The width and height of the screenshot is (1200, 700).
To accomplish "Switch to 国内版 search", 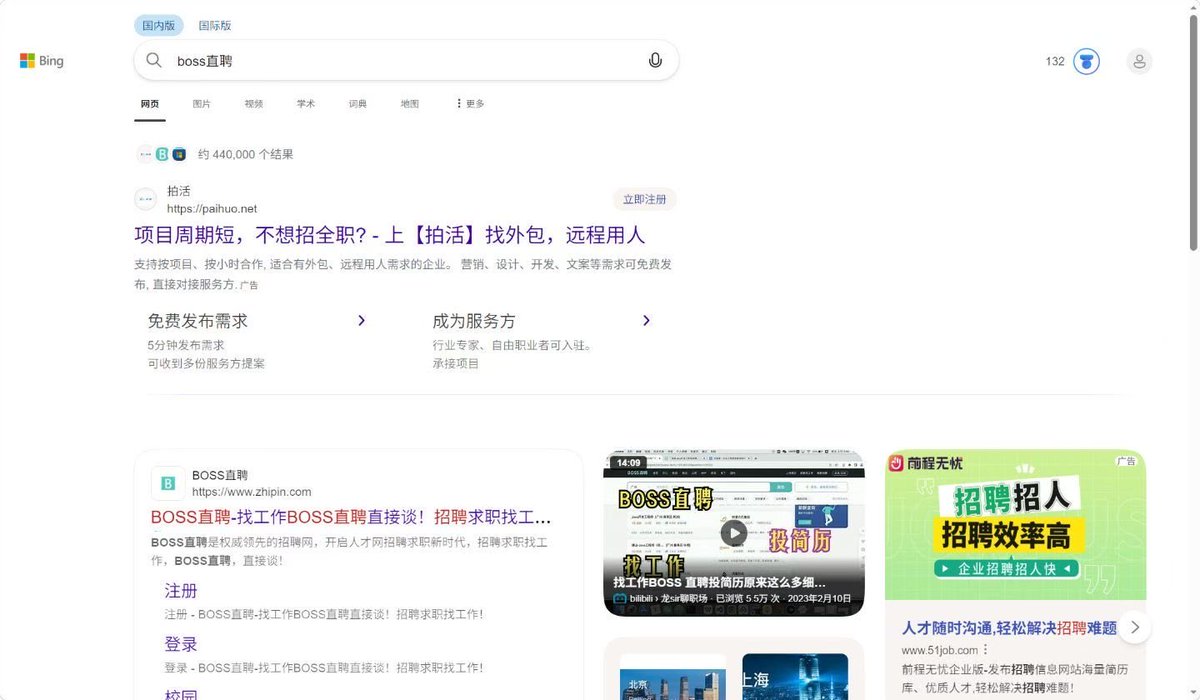I will tap(159, 25).
